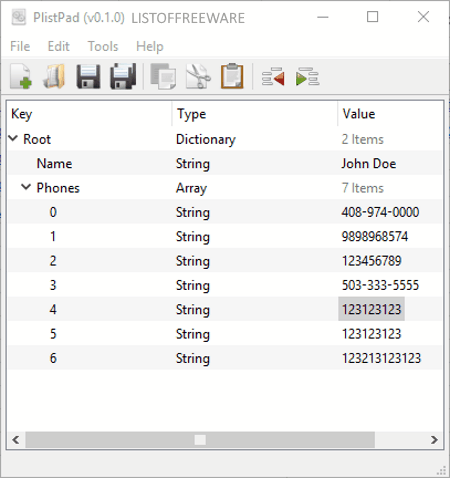Click the Copy toolbar icon
450x478 pixels.
click(163, 77)
